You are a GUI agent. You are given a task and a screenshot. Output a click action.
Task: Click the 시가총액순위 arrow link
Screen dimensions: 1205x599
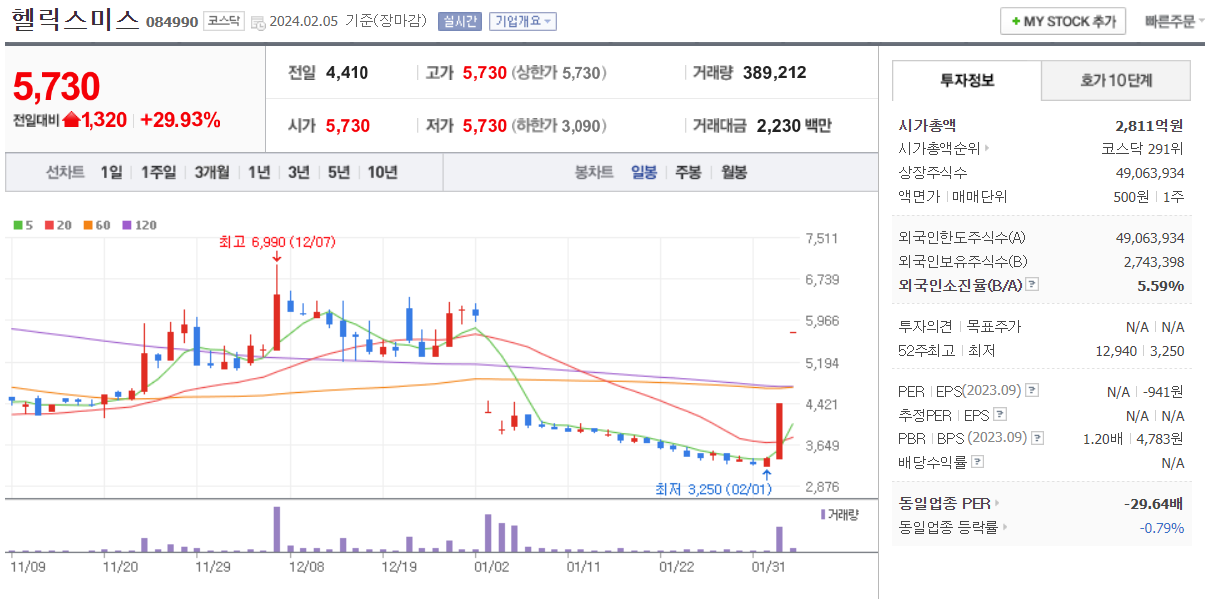tap(944, 149)
